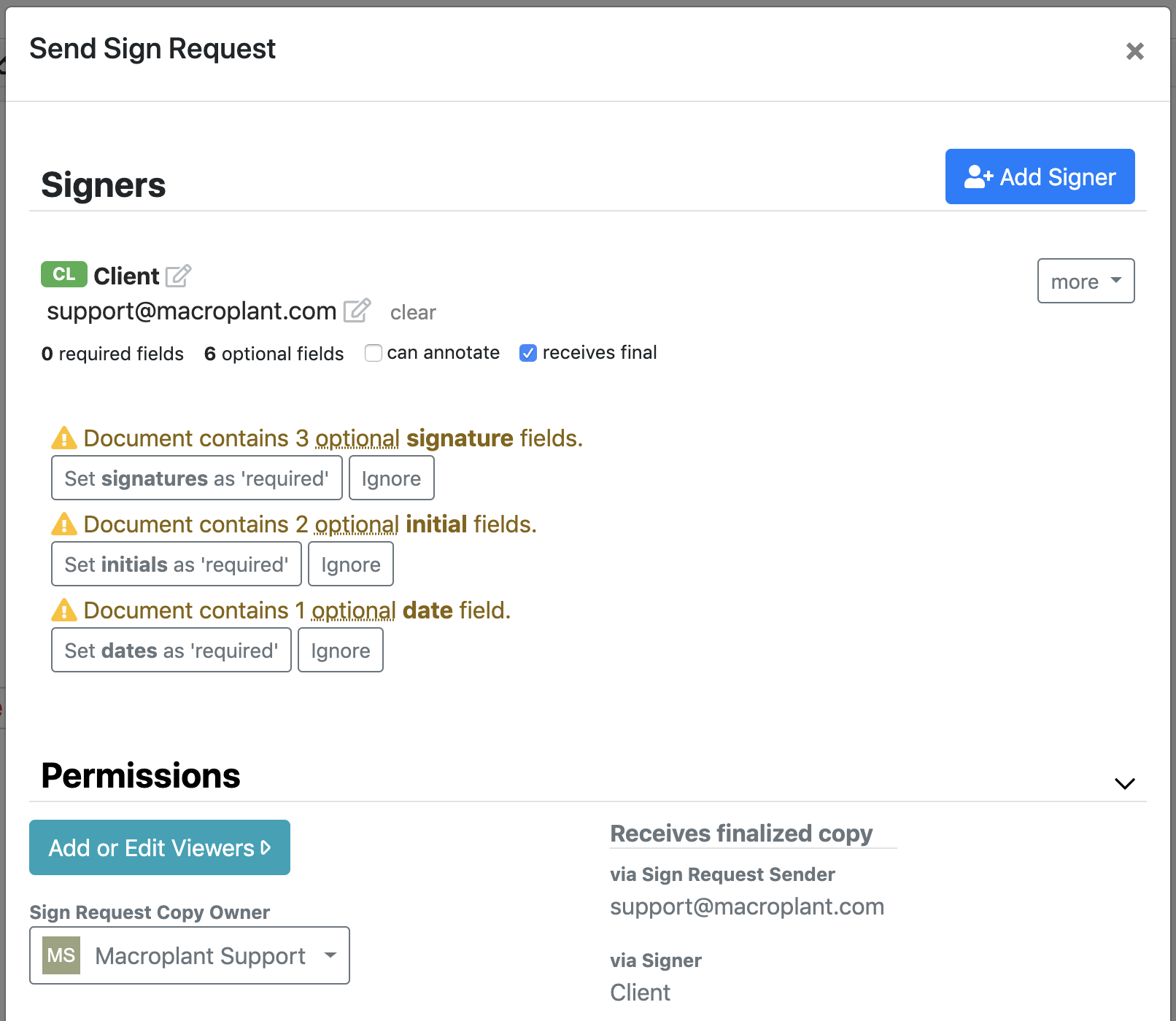Click the warning triangle near initial fields message

point(64,524)
